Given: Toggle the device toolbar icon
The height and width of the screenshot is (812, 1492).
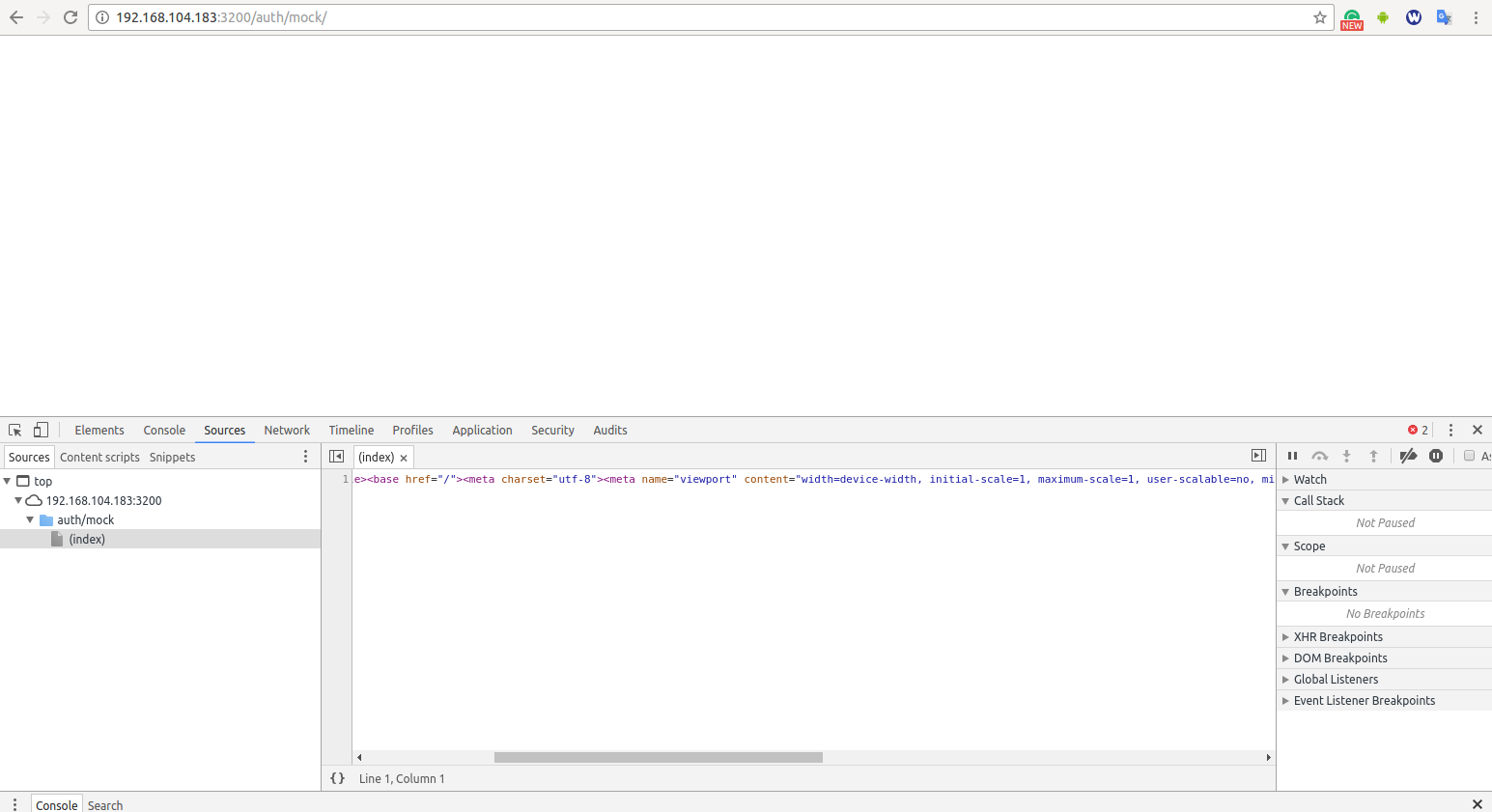Looking at the screenshot, I should 40,429.
